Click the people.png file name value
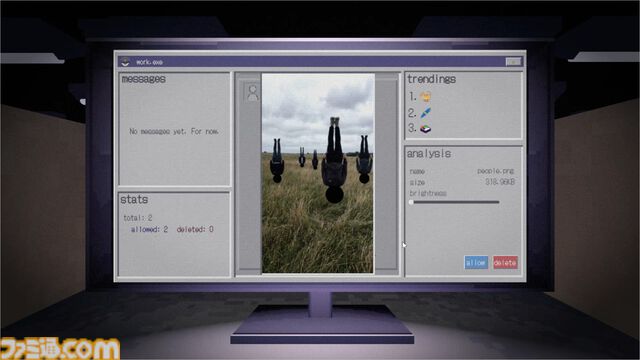This screenshot has width=640, height=360. [x=496, y=171]
